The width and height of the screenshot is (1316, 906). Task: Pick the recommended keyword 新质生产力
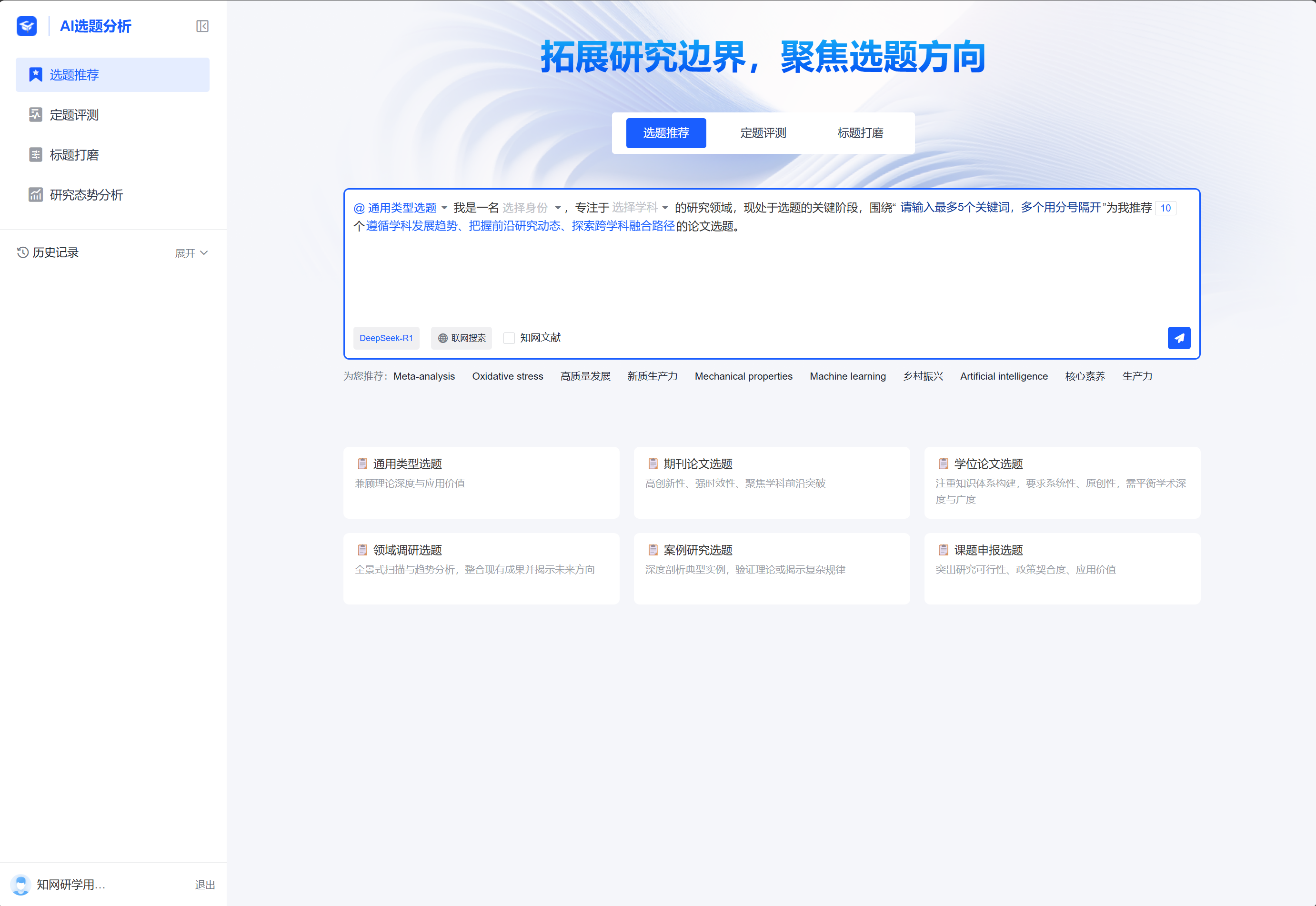pyautogui.click(x=652, y=376)
